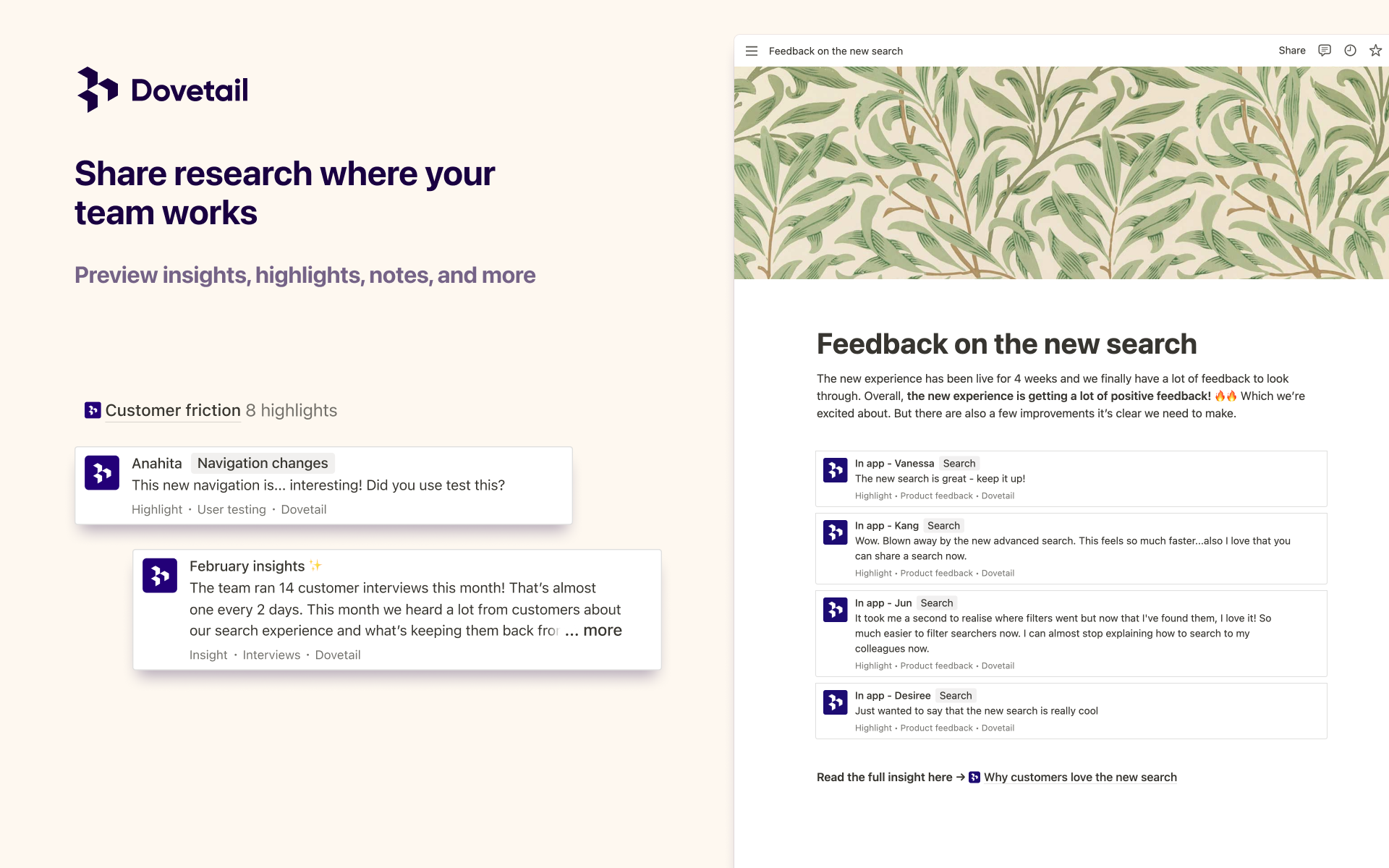
Task: Click Dovetail icon on February insights card
Action: tap(160, 576)
